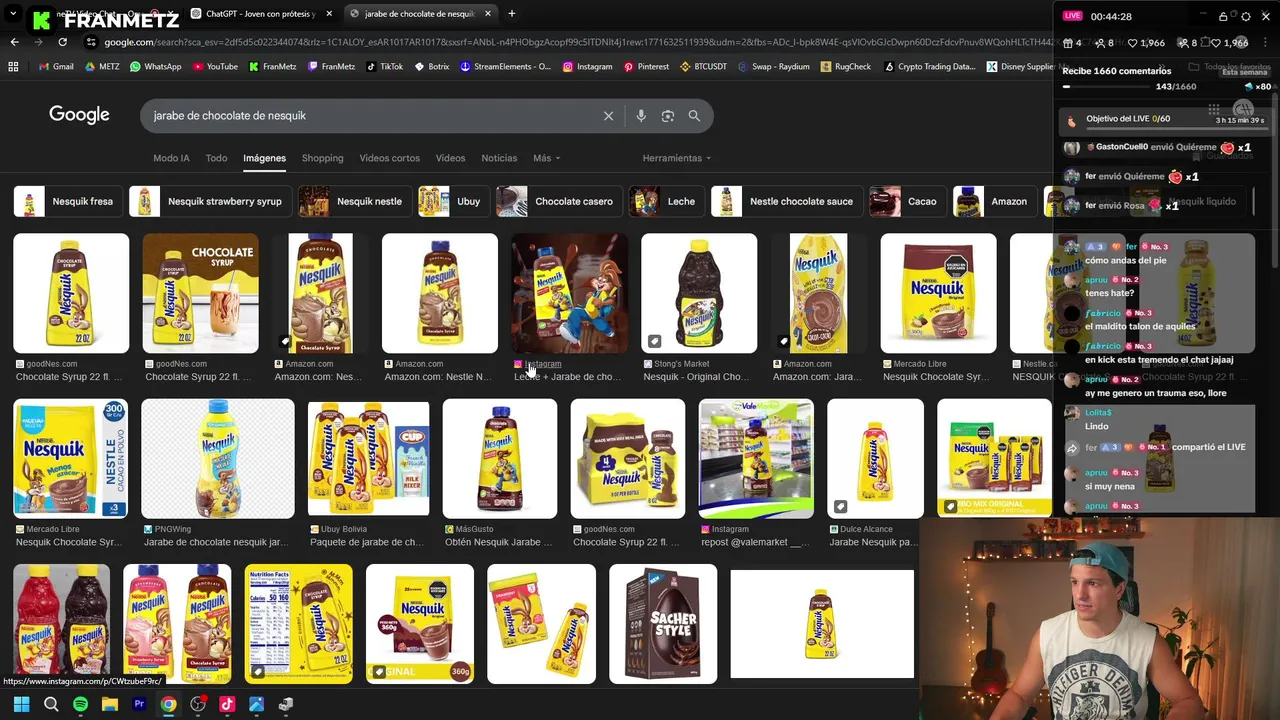1280x720 pixels.
Task: Open the Pinterest bookmark
Action: click(646, 67)
